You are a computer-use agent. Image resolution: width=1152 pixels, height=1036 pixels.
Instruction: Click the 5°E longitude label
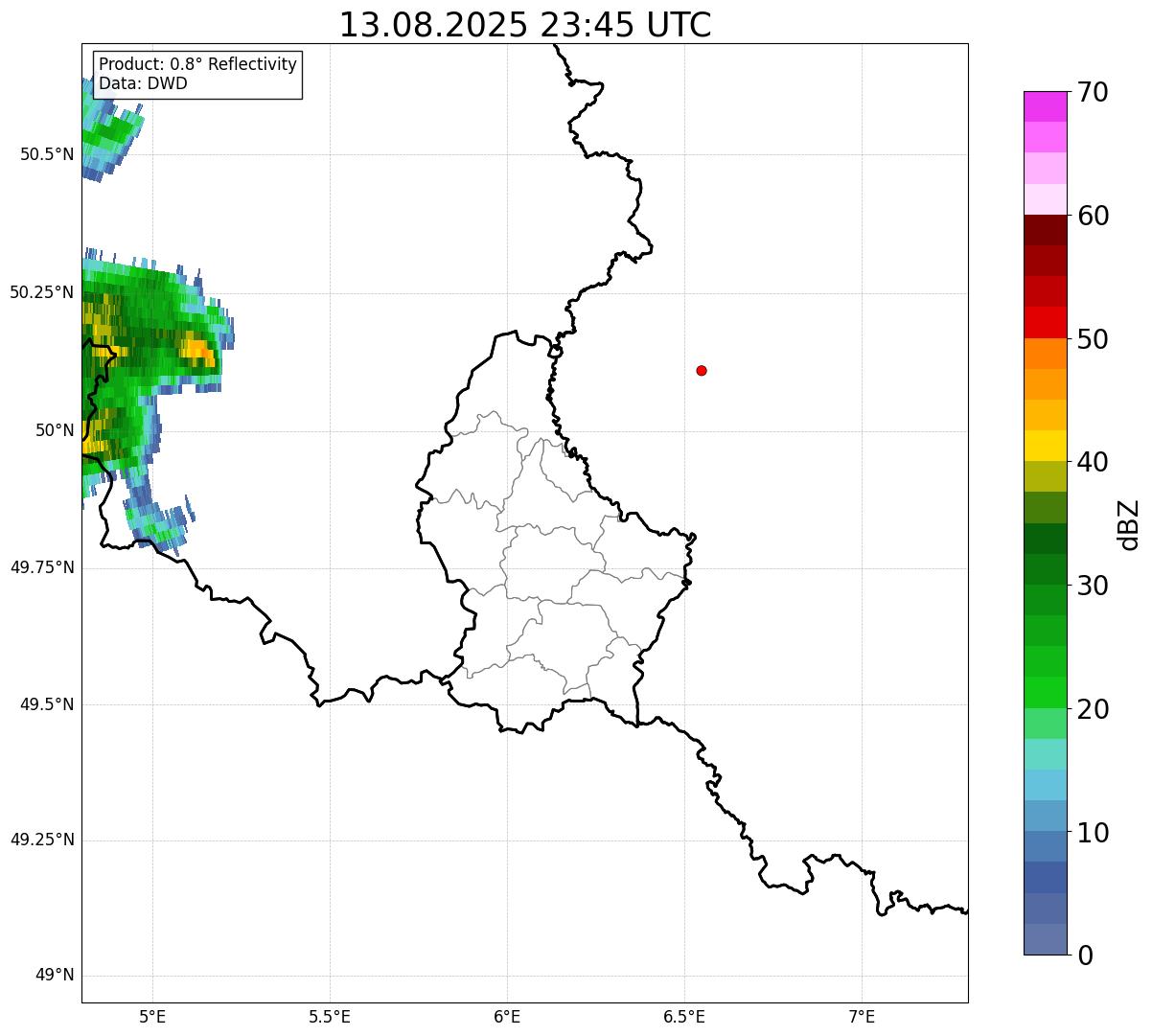click(152, 1017)
